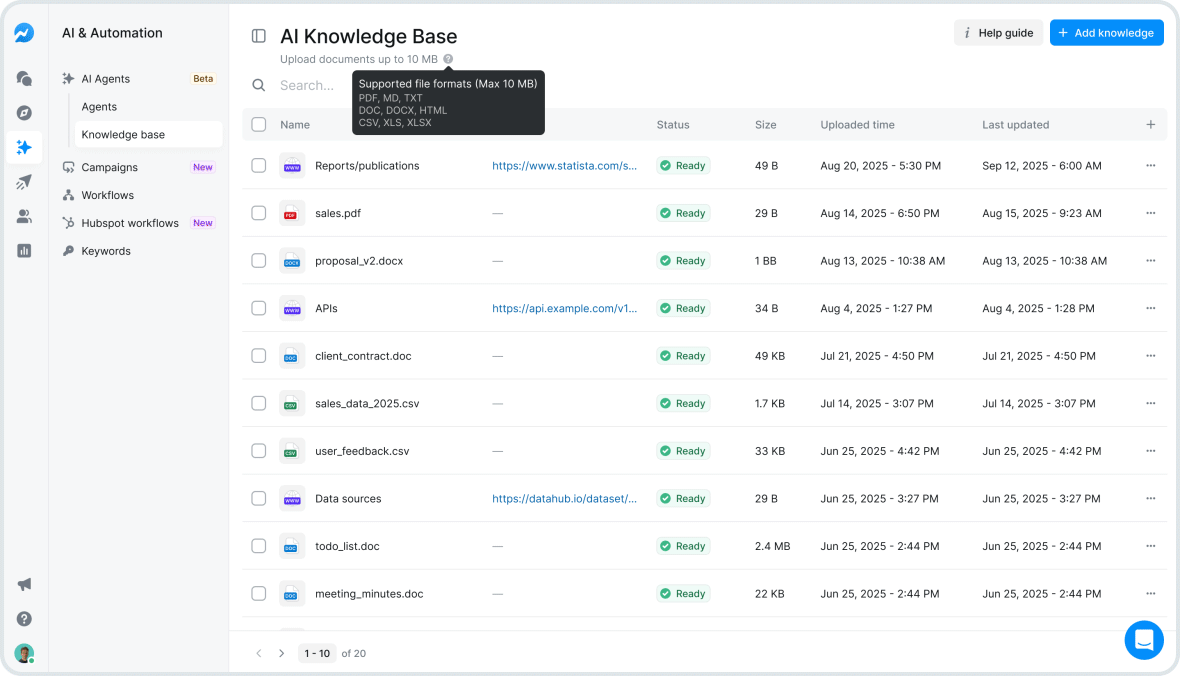Check the Reports/publications row checkbox
Viewport: 1180px width, 676px height.
click(x=259, y=166)
